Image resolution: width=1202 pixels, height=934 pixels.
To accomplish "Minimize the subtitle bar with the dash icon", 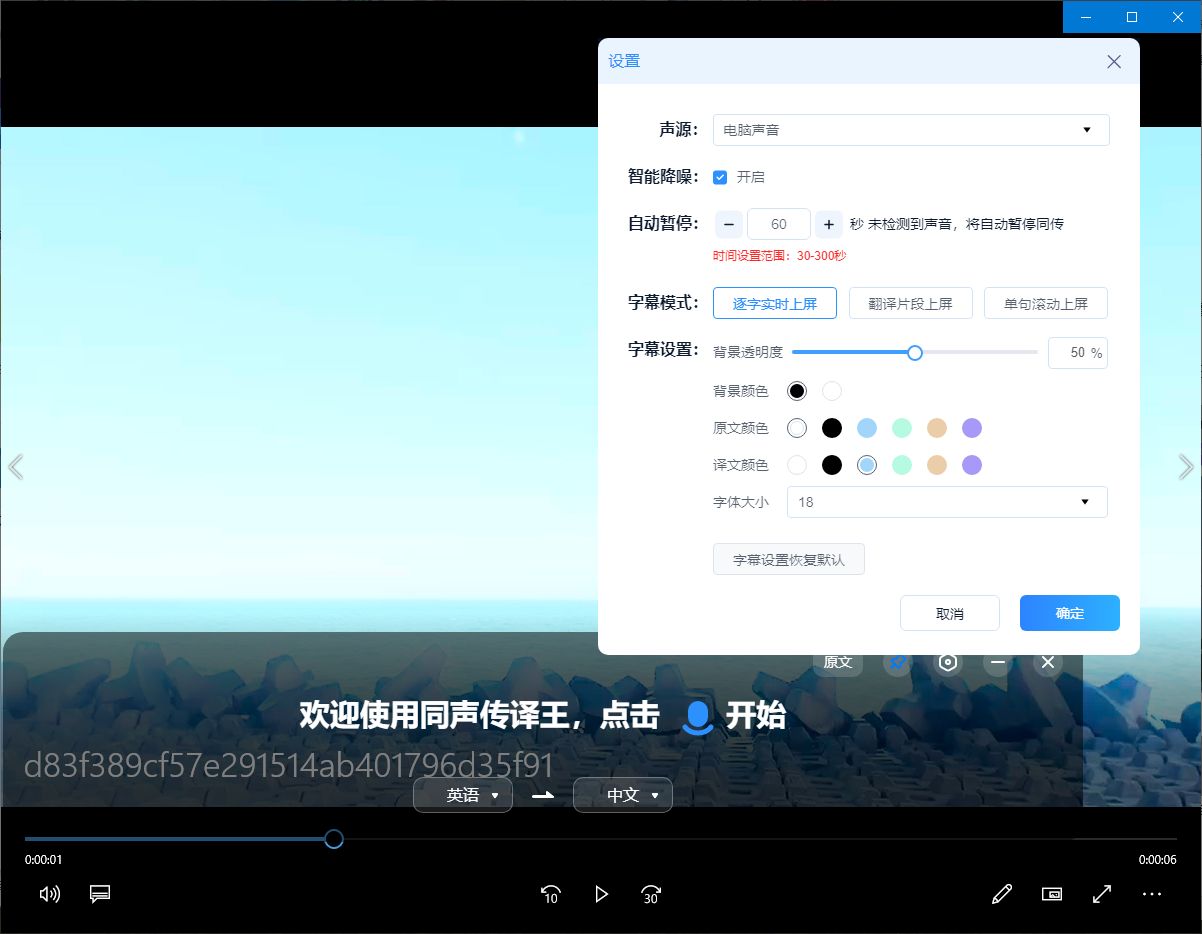I will tap(998, 662).
